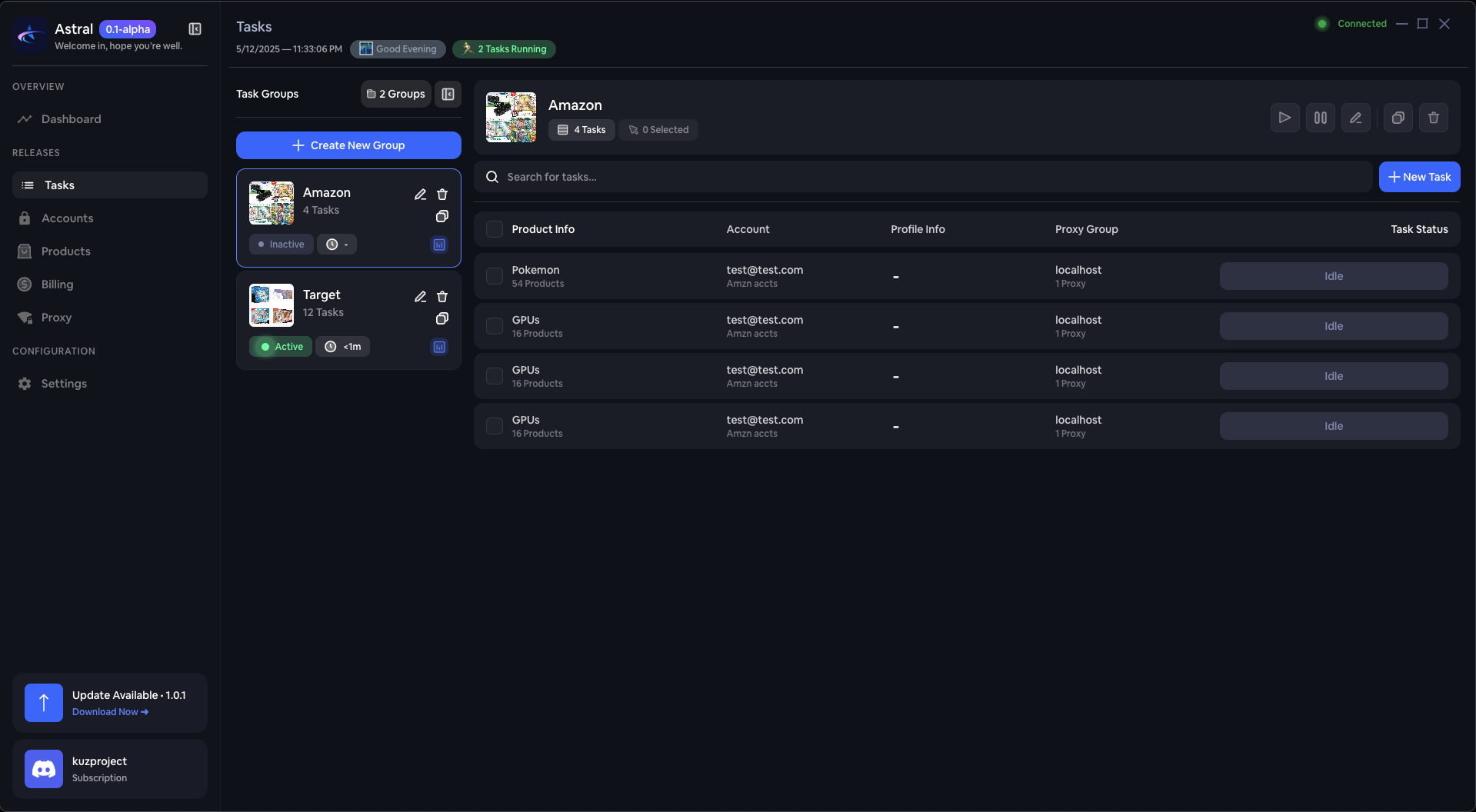Click the Search for tasks field

[923, 177]
